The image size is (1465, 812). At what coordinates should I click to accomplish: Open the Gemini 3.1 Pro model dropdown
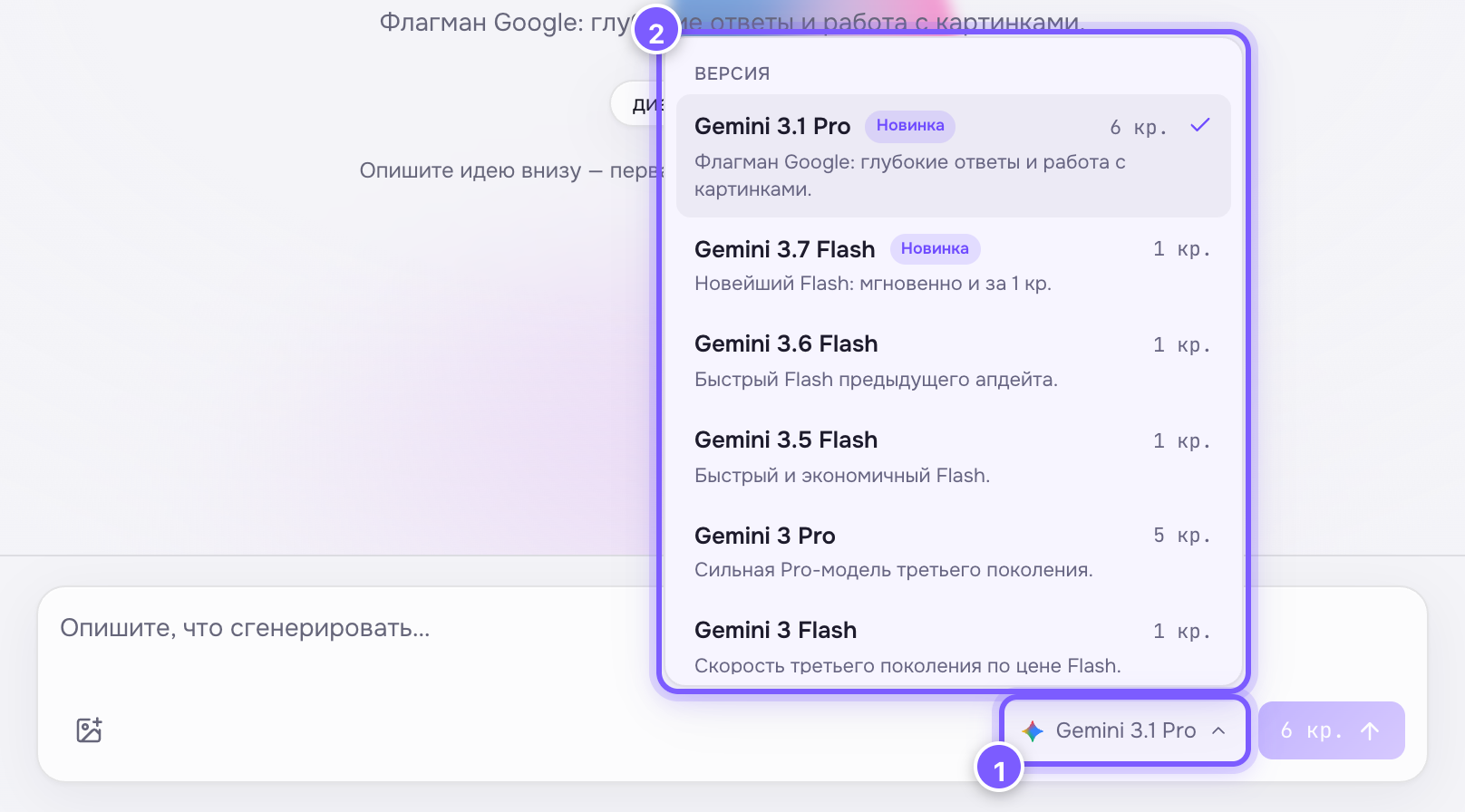click(1125, 730)
